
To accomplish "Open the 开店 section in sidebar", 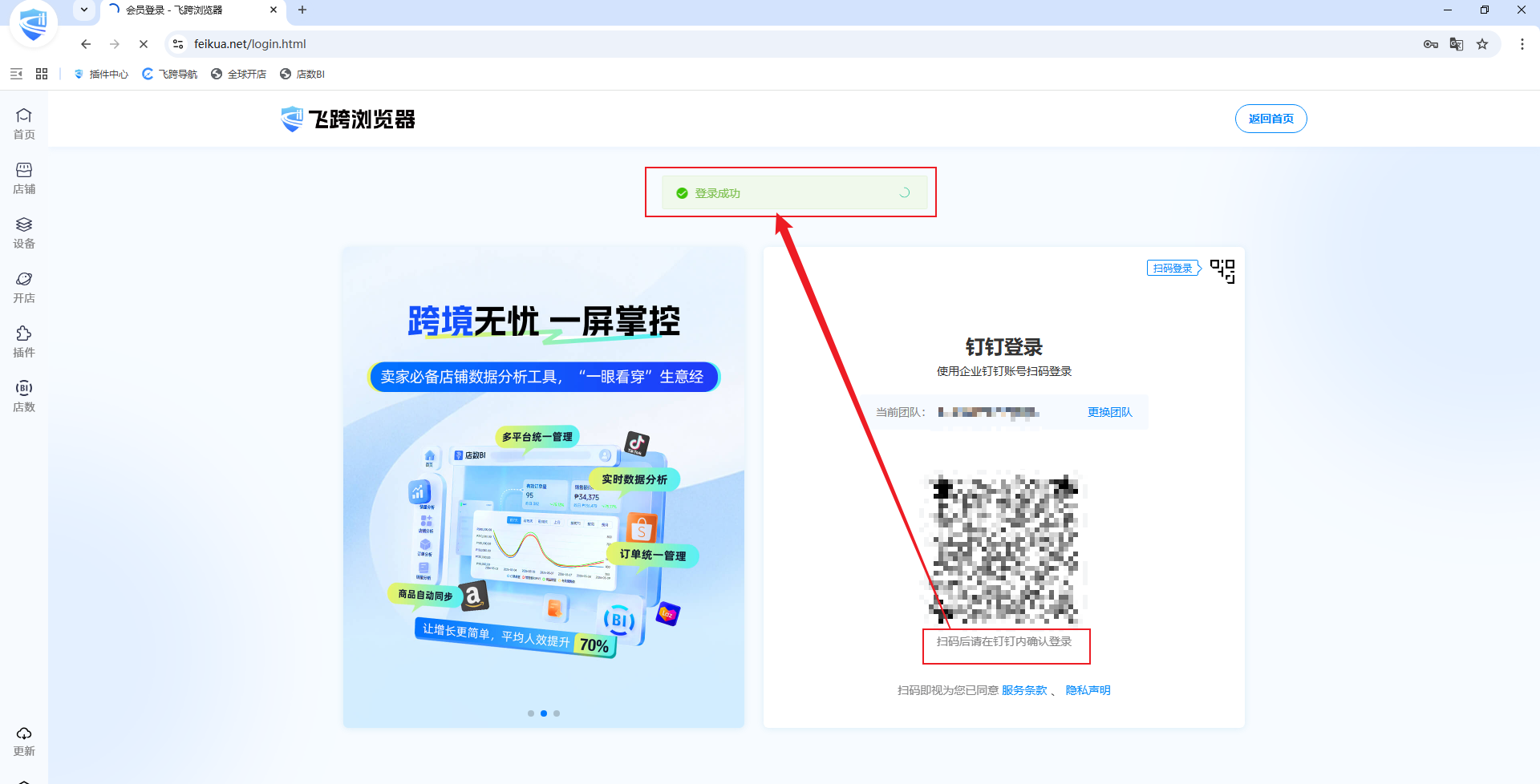I will (24, 287).
